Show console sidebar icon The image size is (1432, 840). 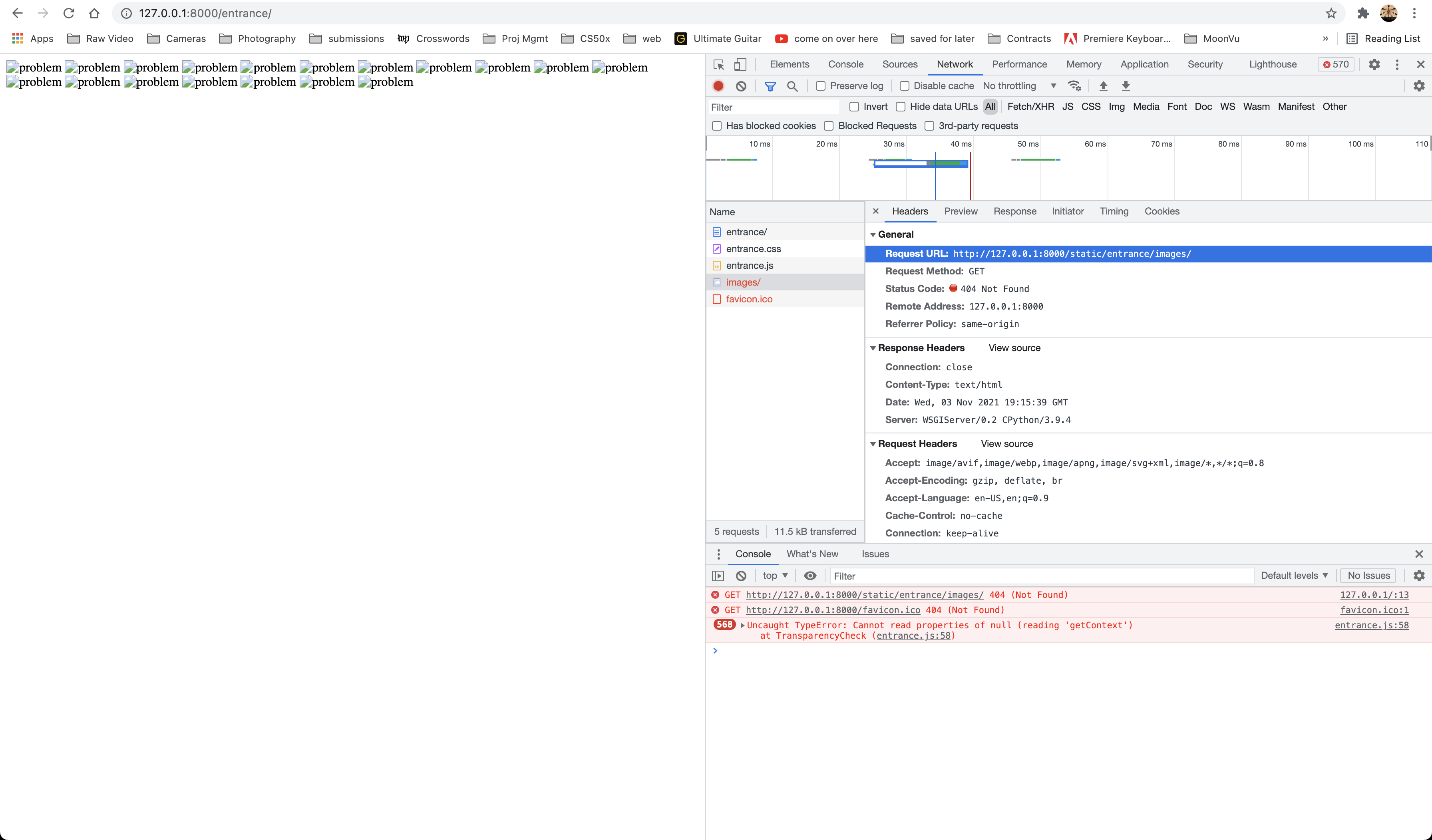pyautogui.click(x=718, y=575)
